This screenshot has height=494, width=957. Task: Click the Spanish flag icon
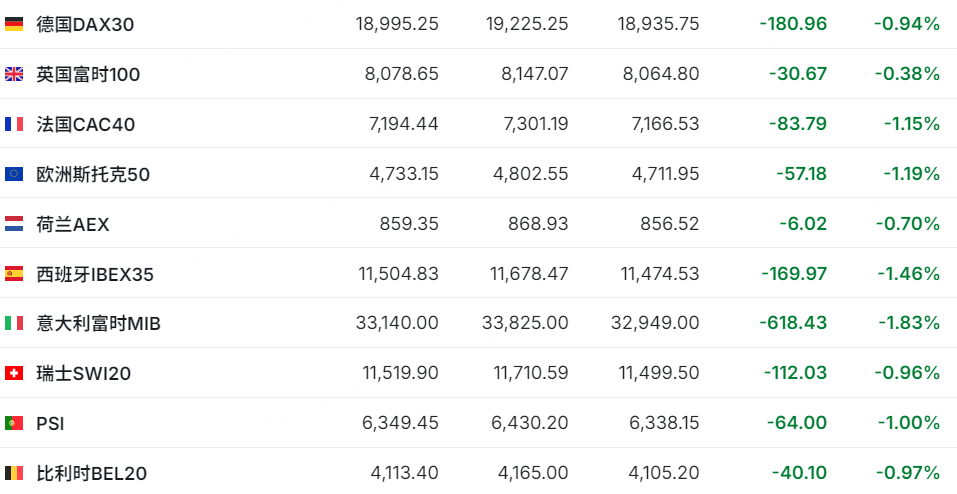click(x=14, y=273)
